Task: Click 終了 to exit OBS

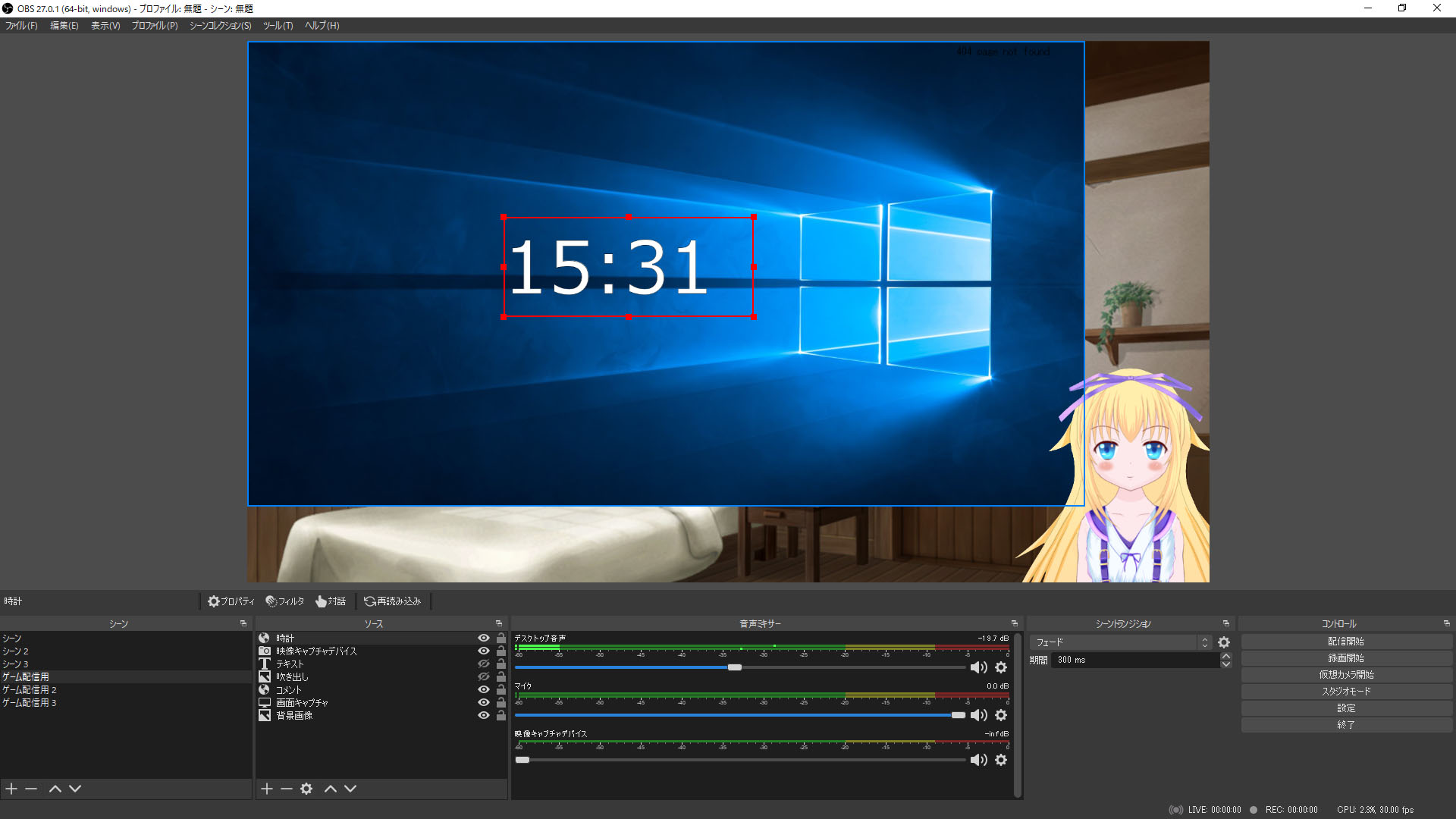Action: tap(1347, 725)
